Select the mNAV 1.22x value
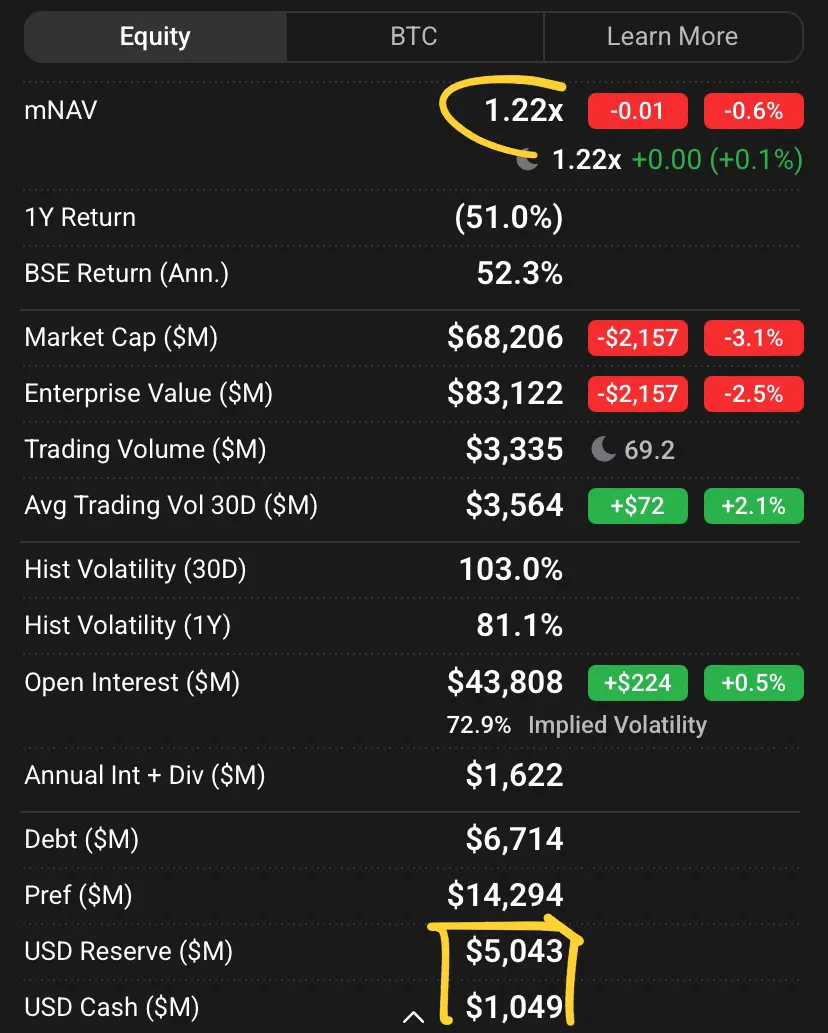 (x=524, y=111)
